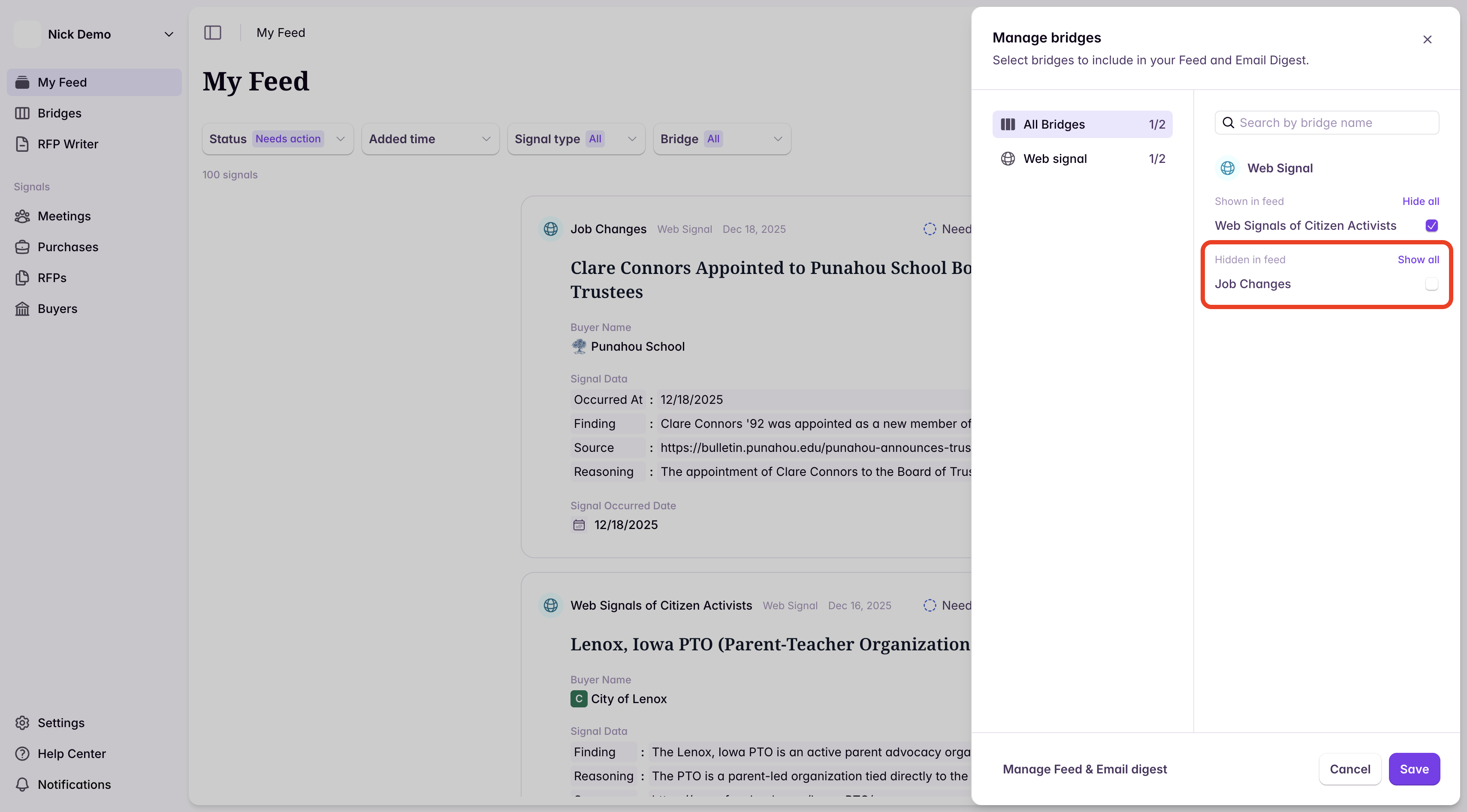
Task: Open the Help Center
Action: click(71, 753)
